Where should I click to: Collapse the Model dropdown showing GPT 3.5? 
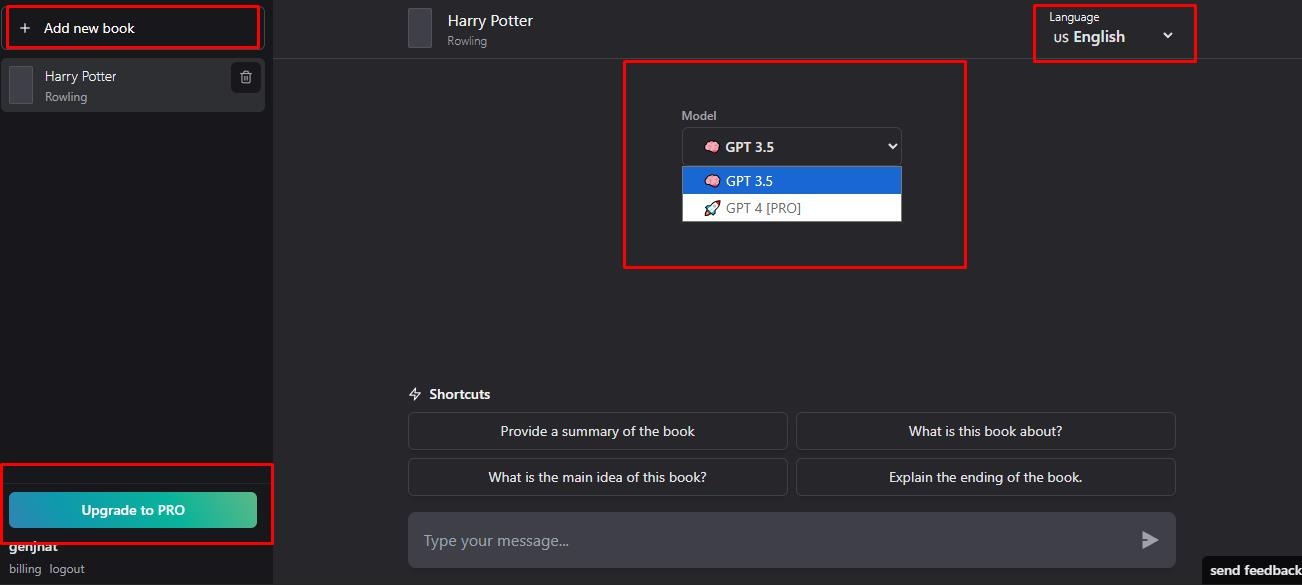coord(791,146)
